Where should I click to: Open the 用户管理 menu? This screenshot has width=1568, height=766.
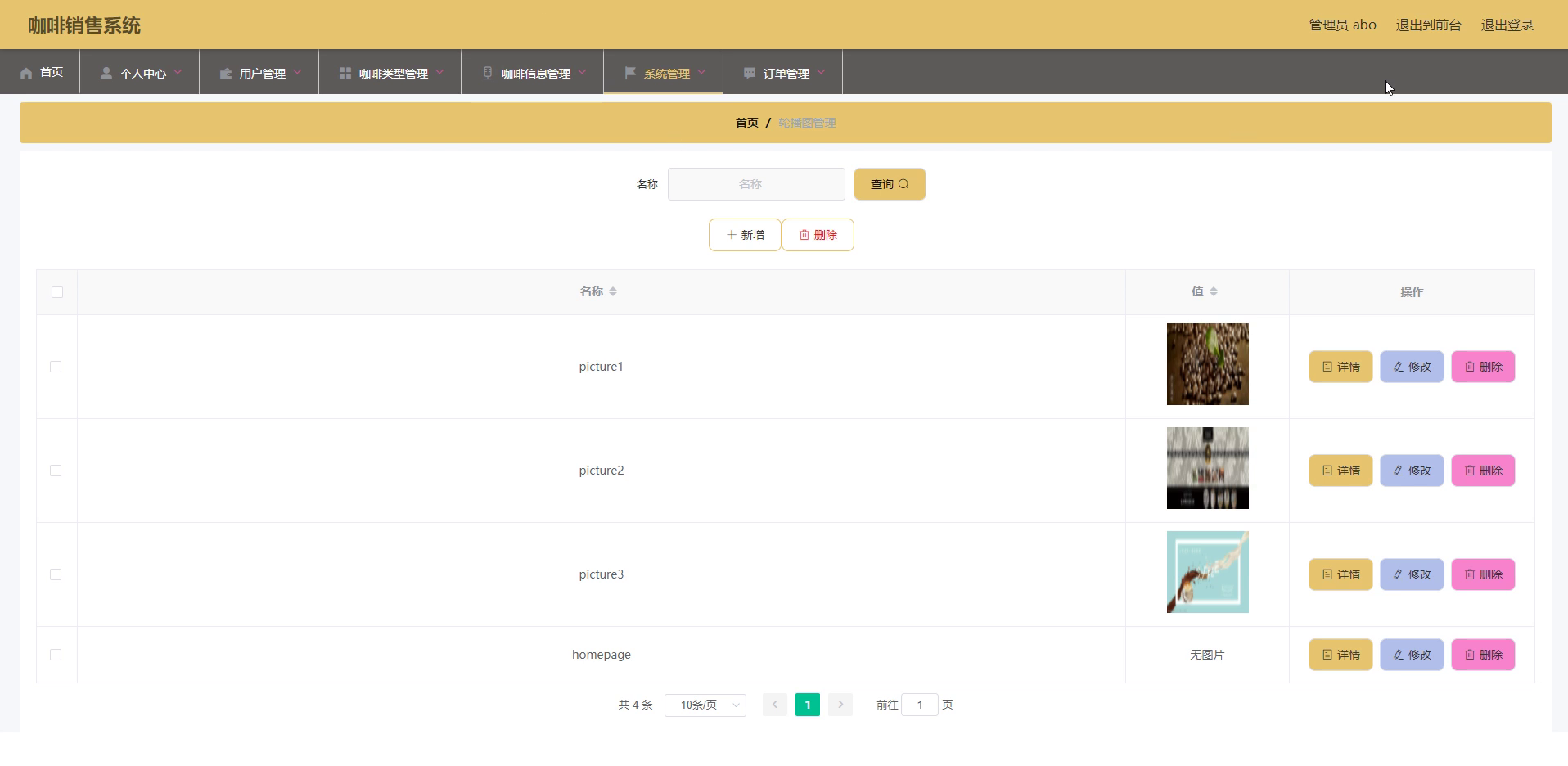point(259,72)
